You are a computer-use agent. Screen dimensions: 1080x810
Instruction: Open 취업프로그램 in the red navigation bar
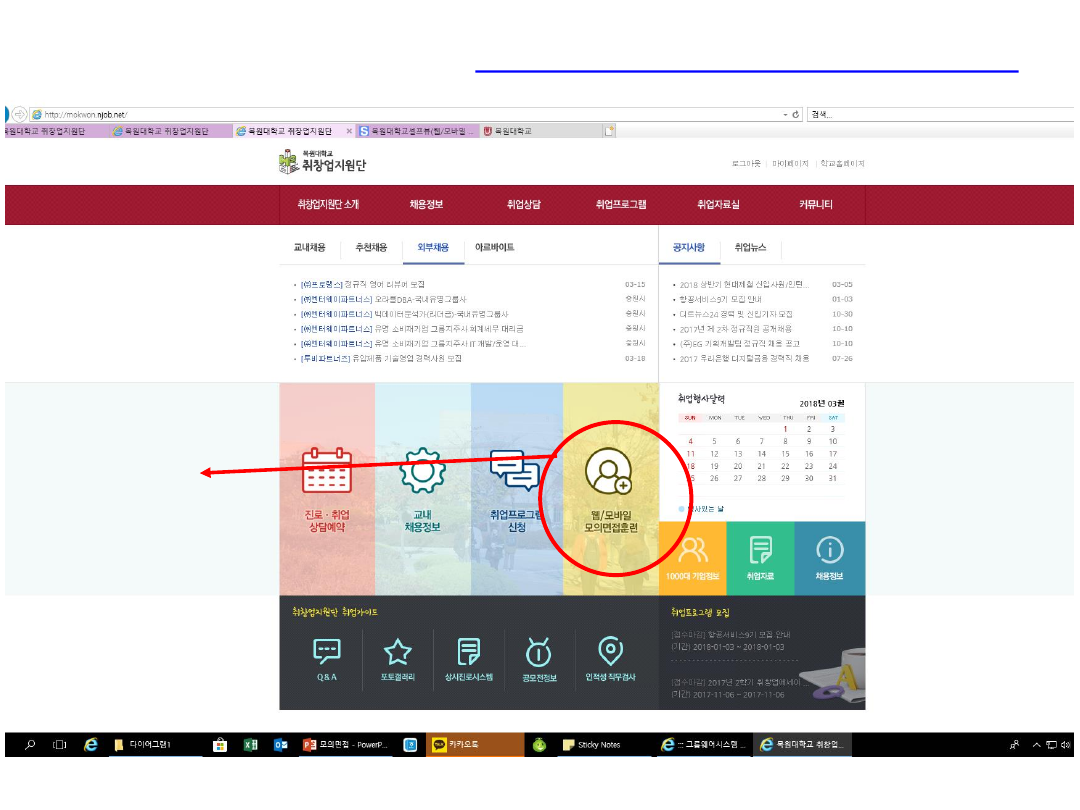coord(621,204)
